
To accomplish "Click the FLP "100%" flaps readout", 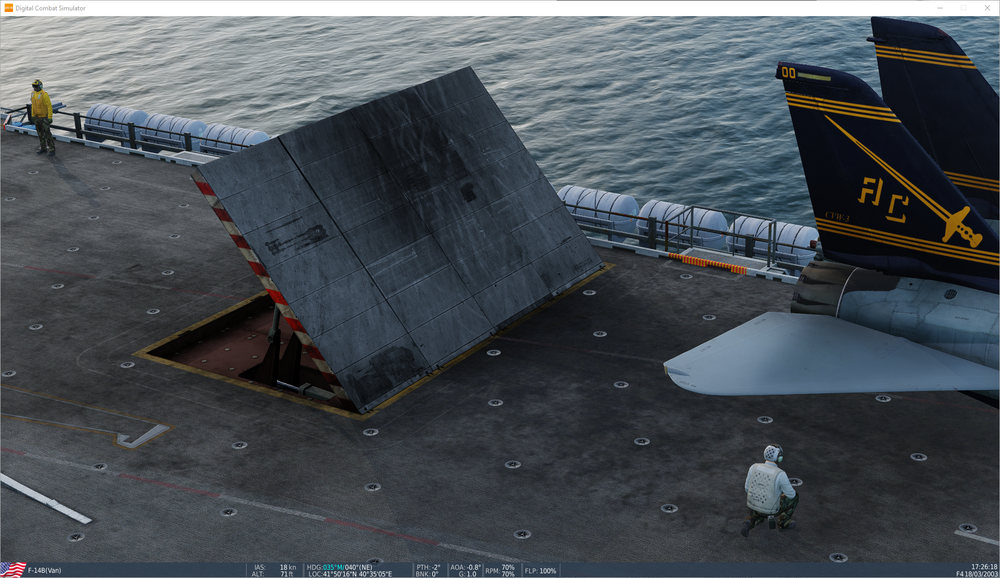I will (x=547, y=571).
